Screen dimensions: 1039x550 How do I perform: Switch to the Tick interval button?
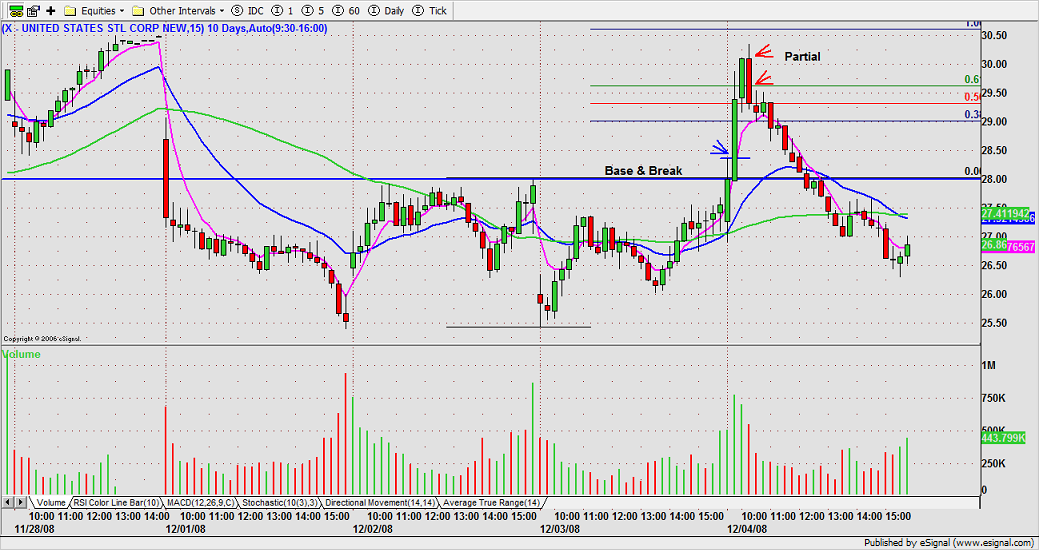point(429,11)
